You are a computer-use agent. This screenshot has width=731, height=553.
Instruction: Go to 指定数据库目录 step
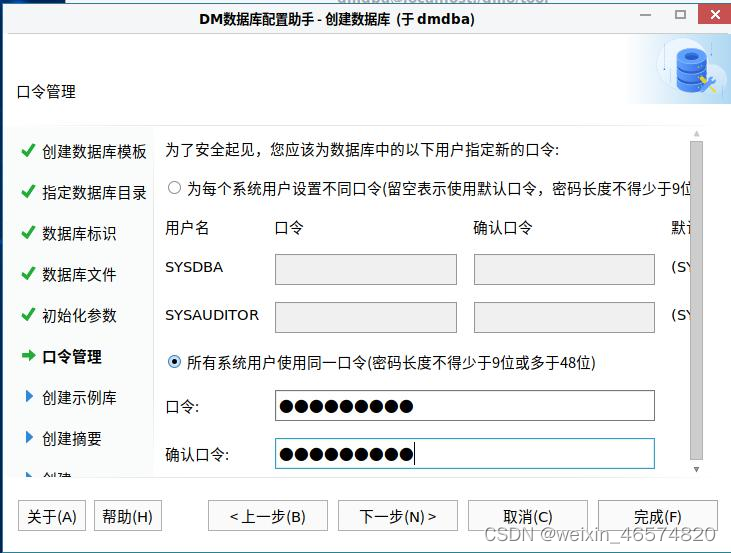(94, 193)
